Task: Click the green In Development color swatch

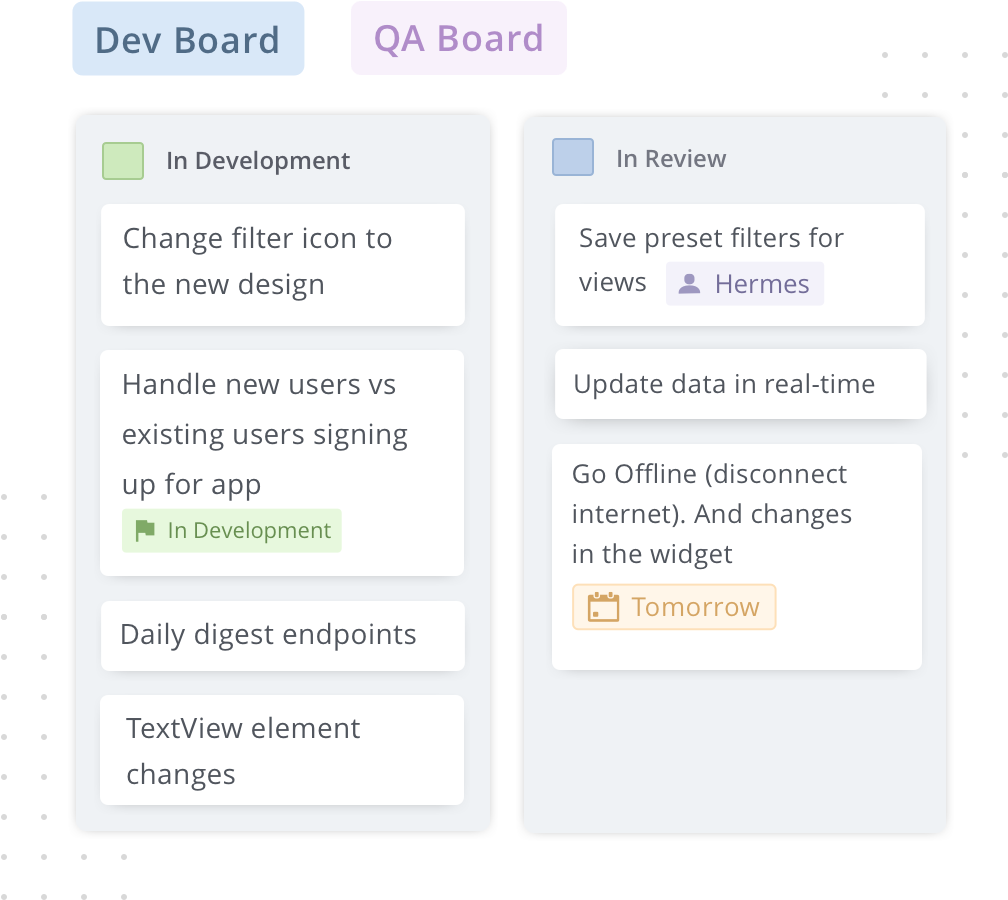Action: coord(123,161)
